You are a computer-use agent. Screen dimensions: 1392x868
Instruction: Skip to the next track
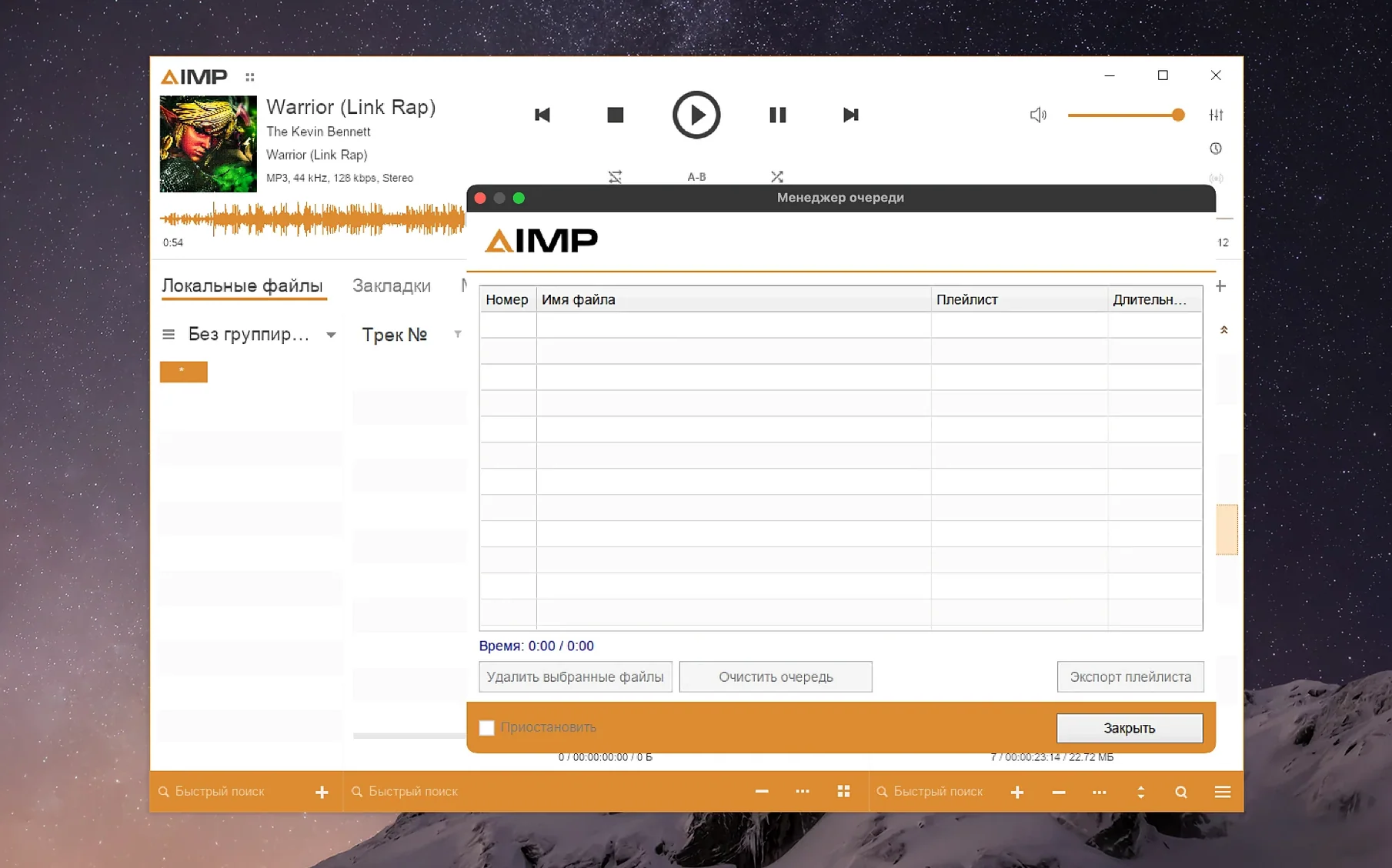(850, 115)
